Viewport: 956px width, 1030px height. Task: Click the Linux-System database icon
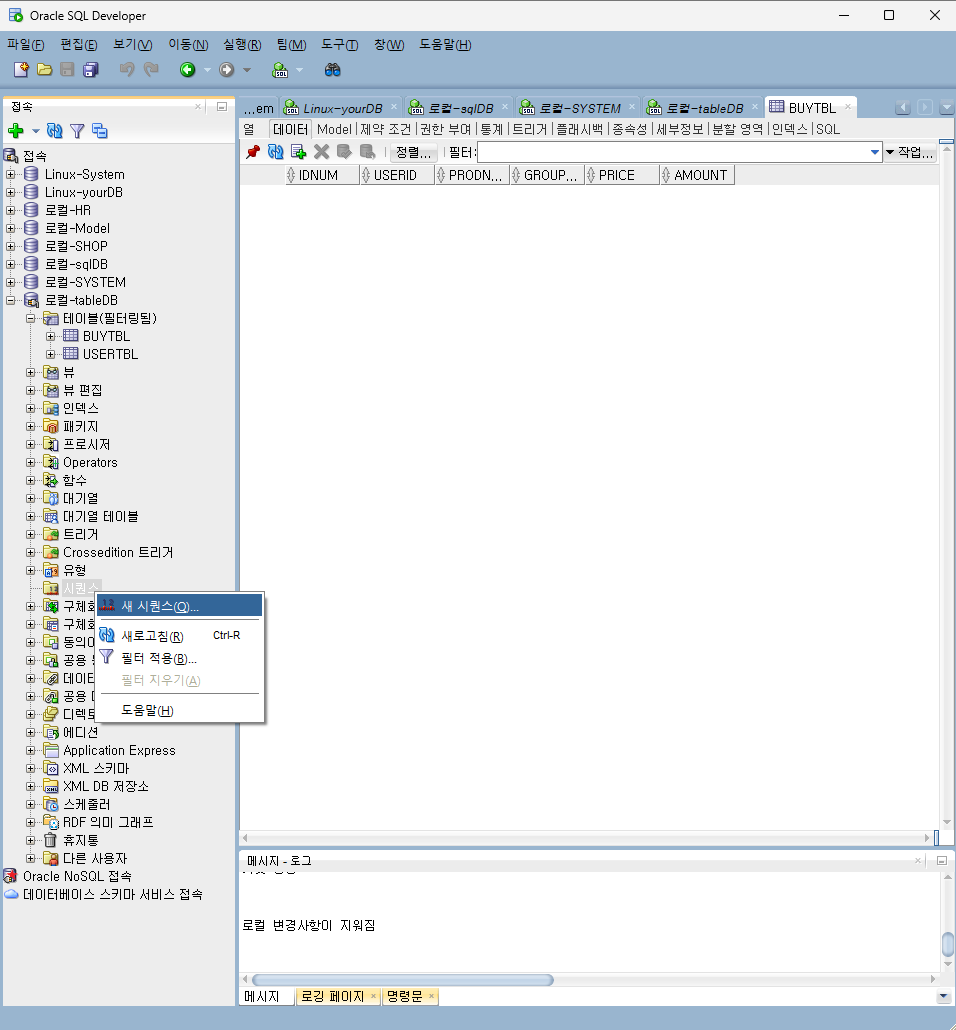click(x=31, y=174)
